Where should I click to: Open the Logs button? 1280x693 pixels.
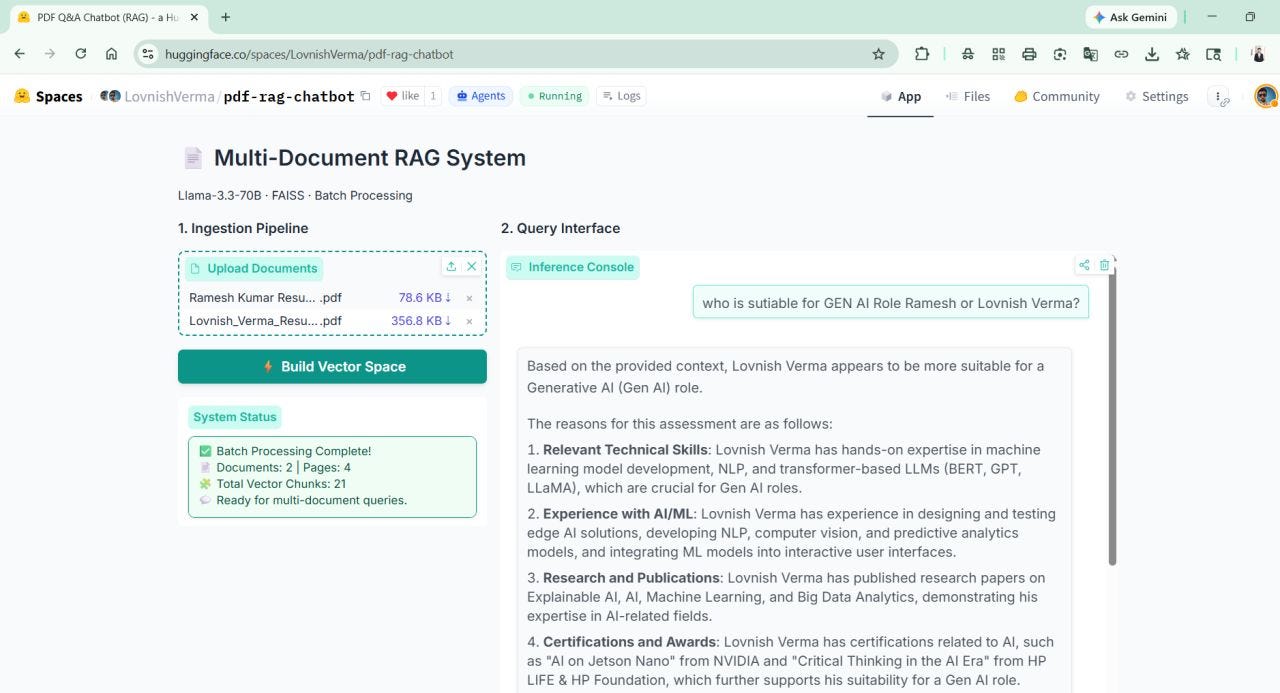click(621, 96)
